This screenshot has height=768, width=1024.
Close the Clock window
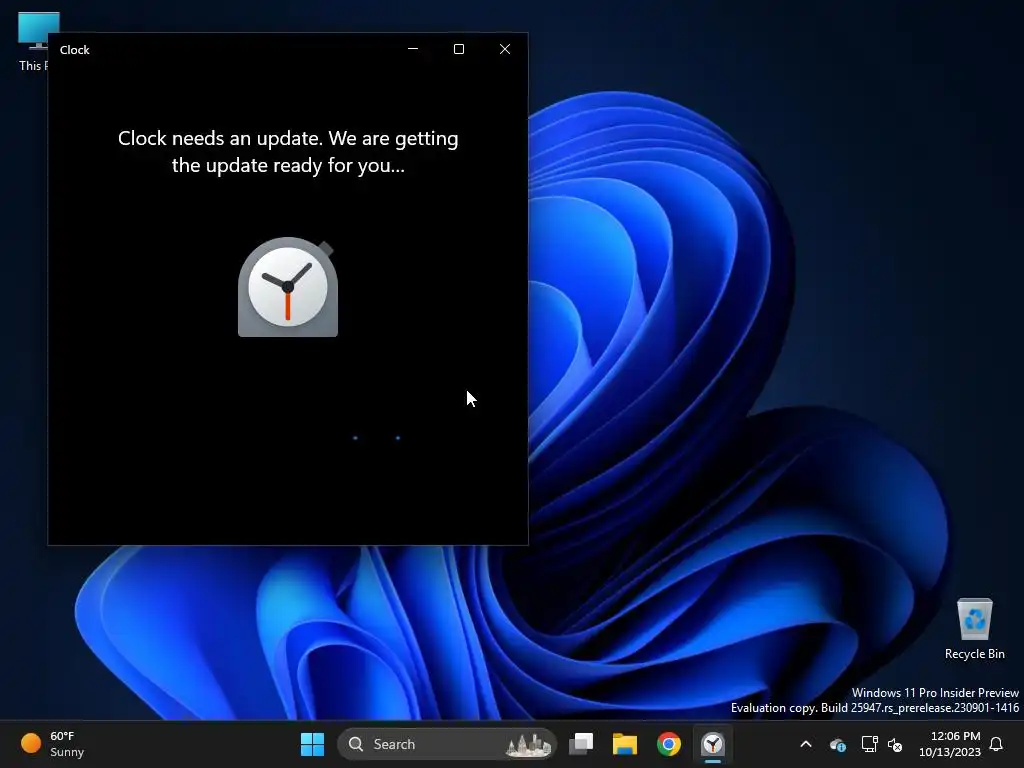coord(505,49)
